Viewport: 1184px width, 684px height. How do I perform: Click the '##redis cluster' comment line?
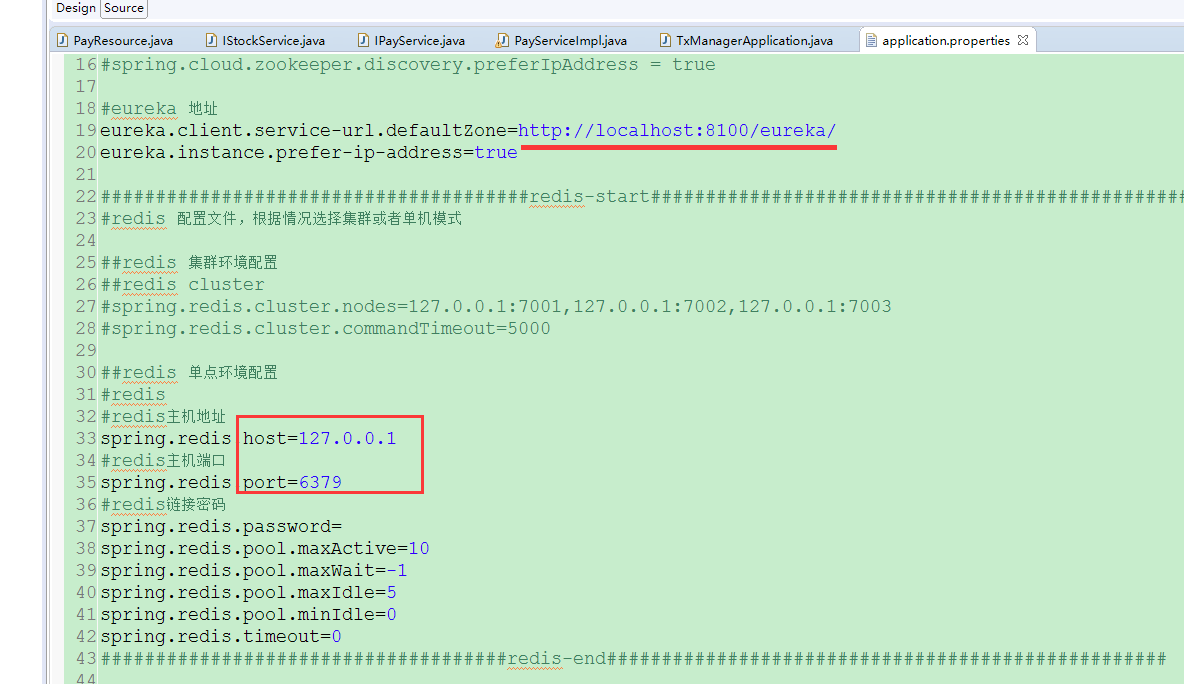[183, 285]
